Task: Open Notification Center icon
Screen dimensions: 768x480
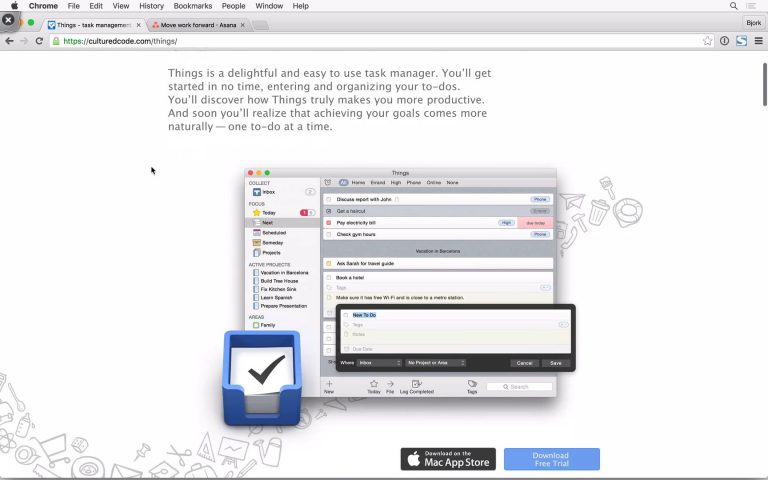Action: (751, 6)
